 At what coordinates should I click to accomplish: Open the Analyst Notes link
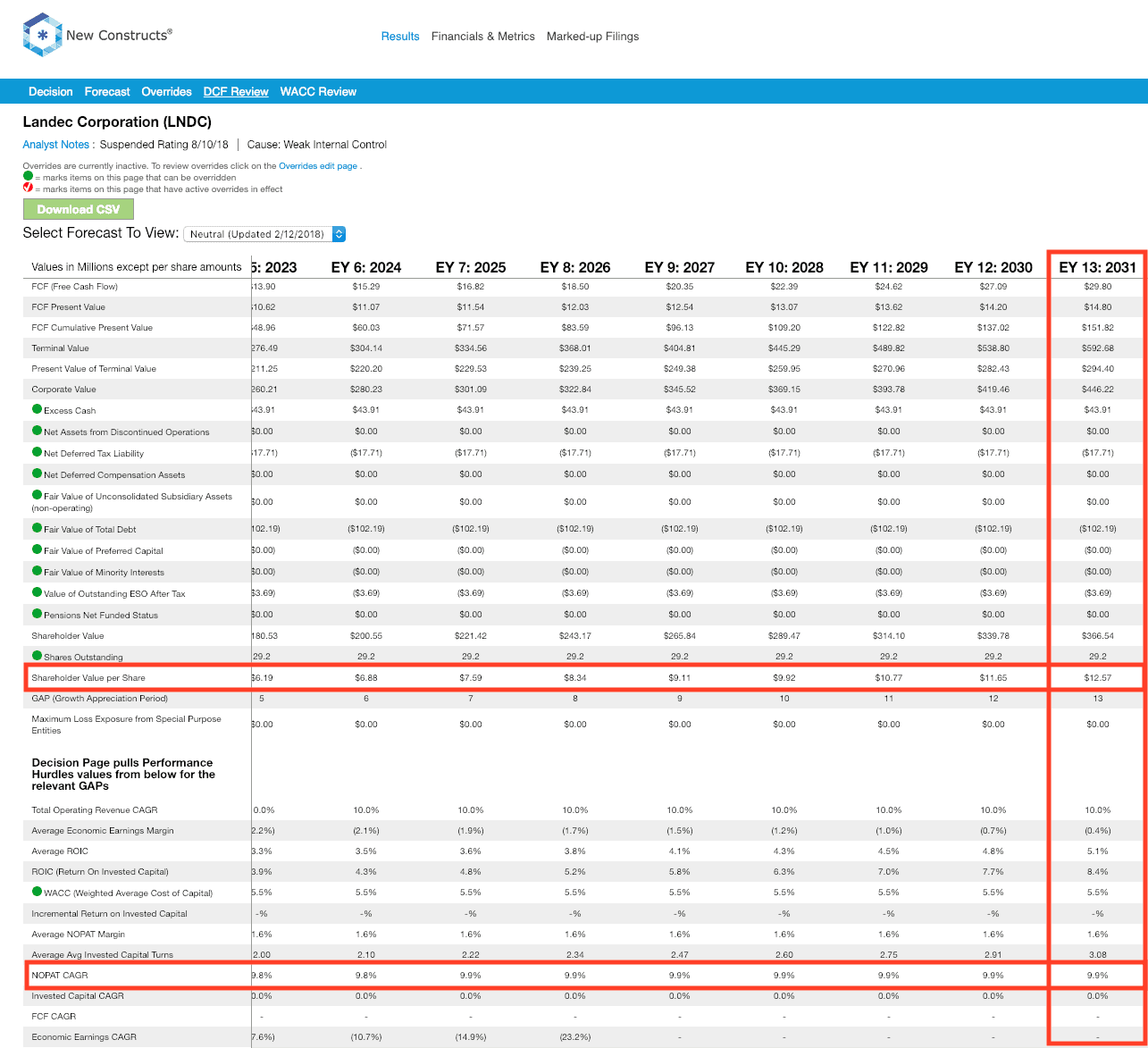coord(56,145)
